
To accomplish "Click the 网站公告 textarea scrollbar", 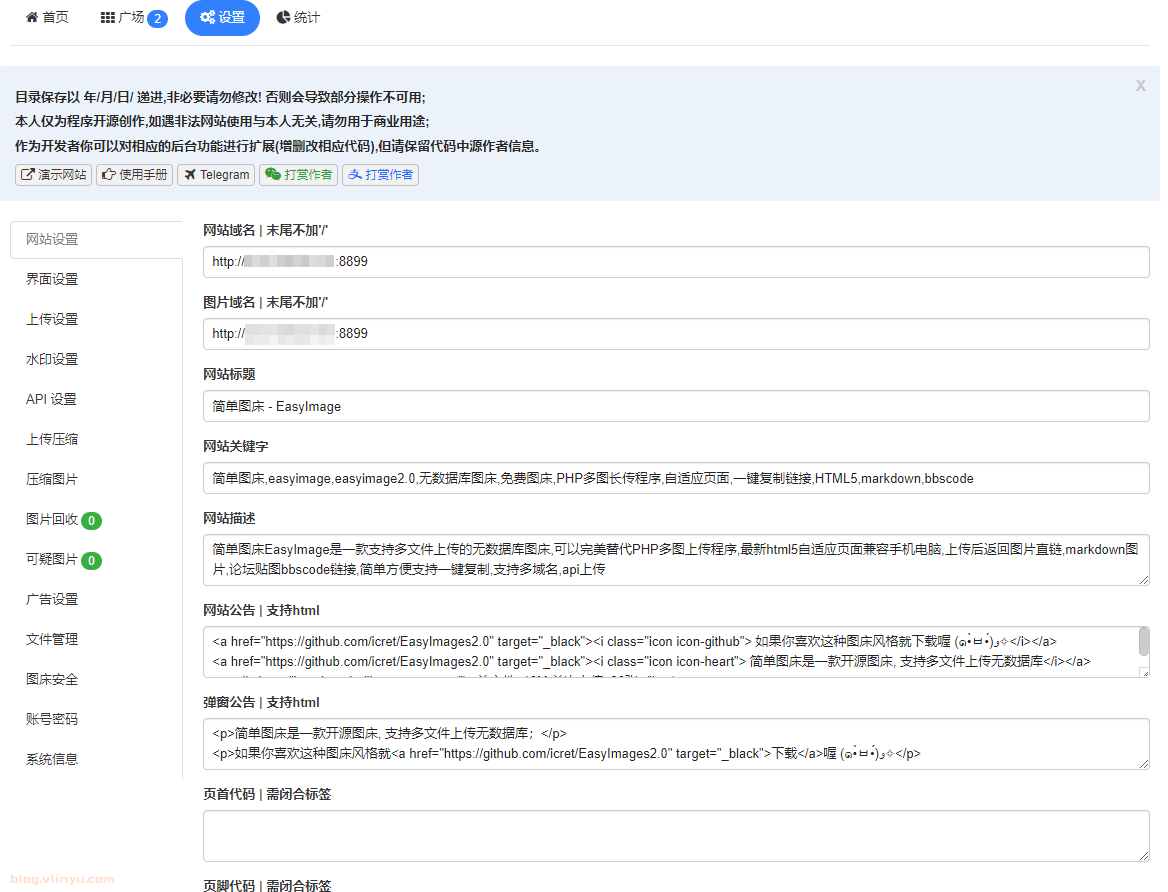I will coord(1144,642).
